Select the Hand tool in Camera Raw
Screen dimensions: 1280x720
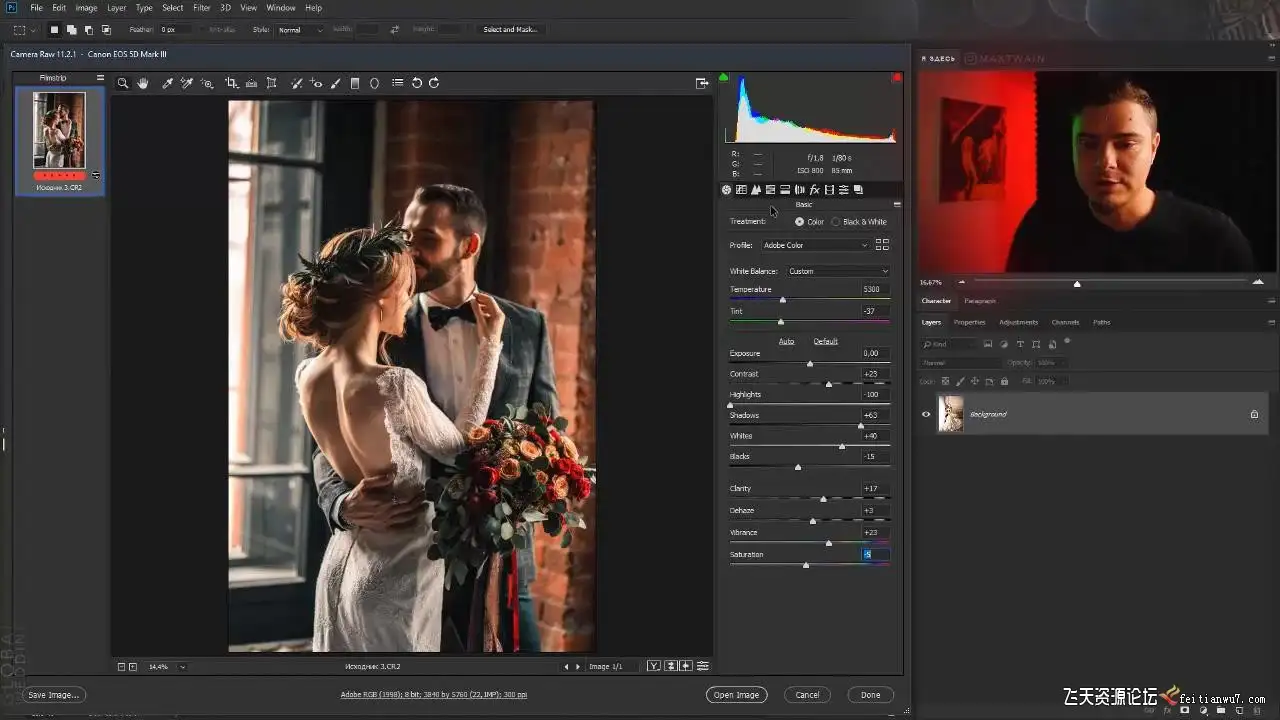coord(143,83)
